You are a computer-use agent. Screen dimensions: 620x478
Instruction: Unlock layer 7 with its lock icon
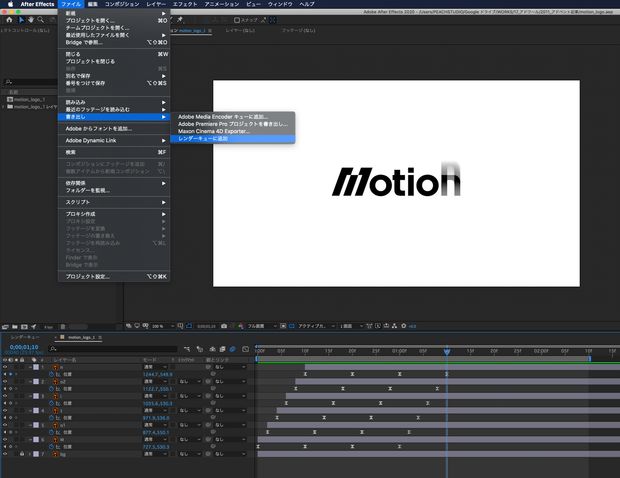[22, 454]
